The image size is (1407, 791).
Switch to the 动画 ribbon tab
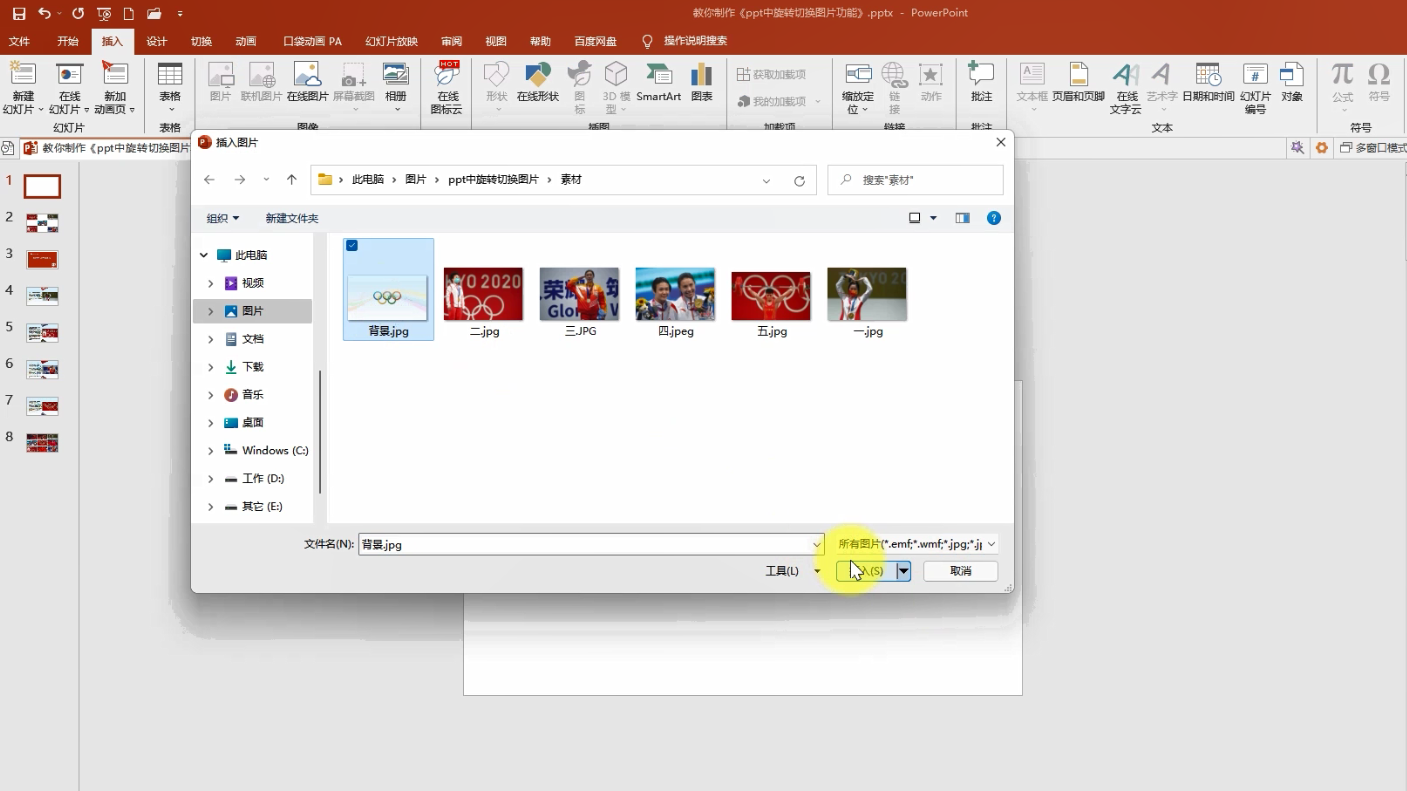(246, 42)
